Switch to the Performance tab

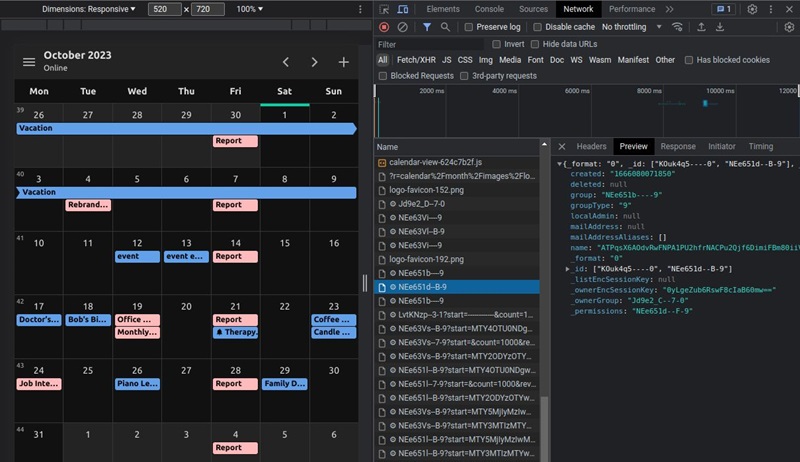tap(632, 9)
